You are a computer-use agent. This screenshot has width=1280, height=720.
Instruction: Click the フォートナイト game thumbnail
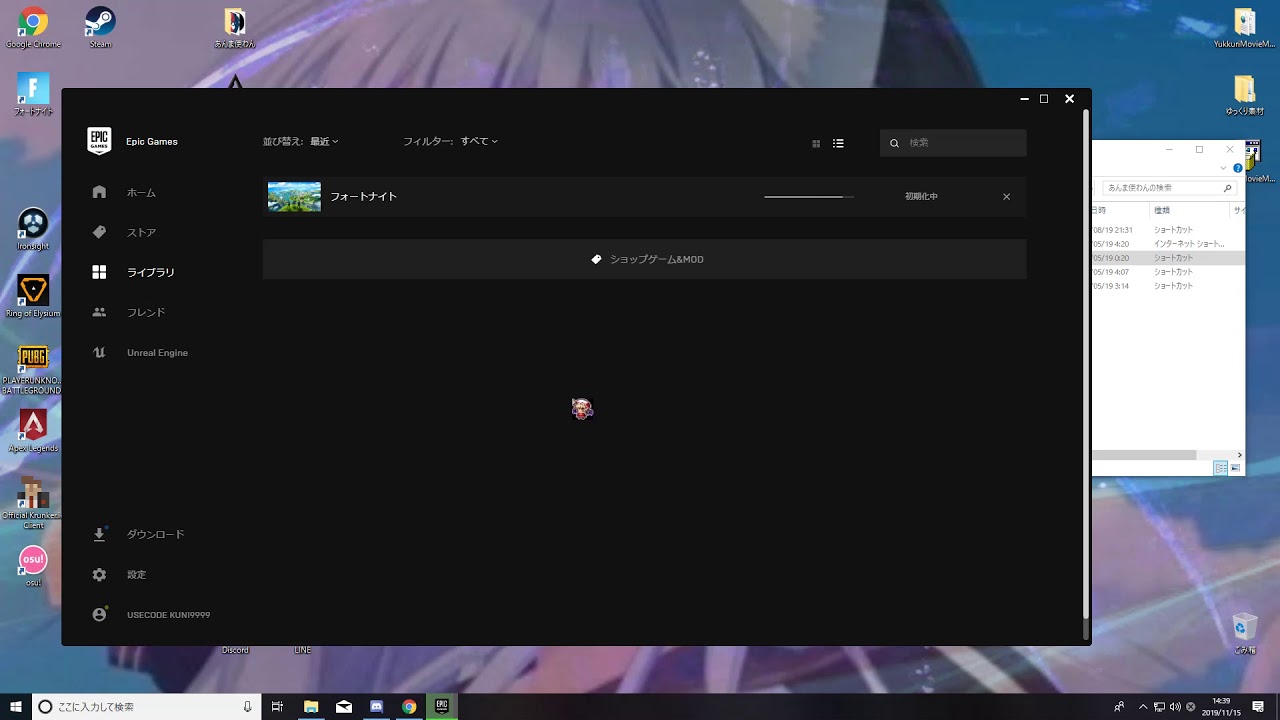294,196
